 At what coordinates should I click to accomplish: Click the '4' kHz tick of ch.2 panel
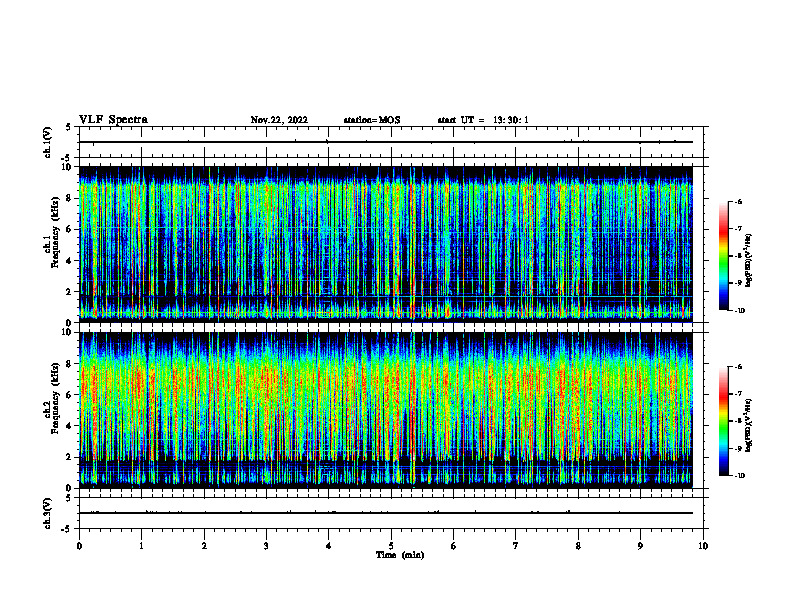click(70, 426)
